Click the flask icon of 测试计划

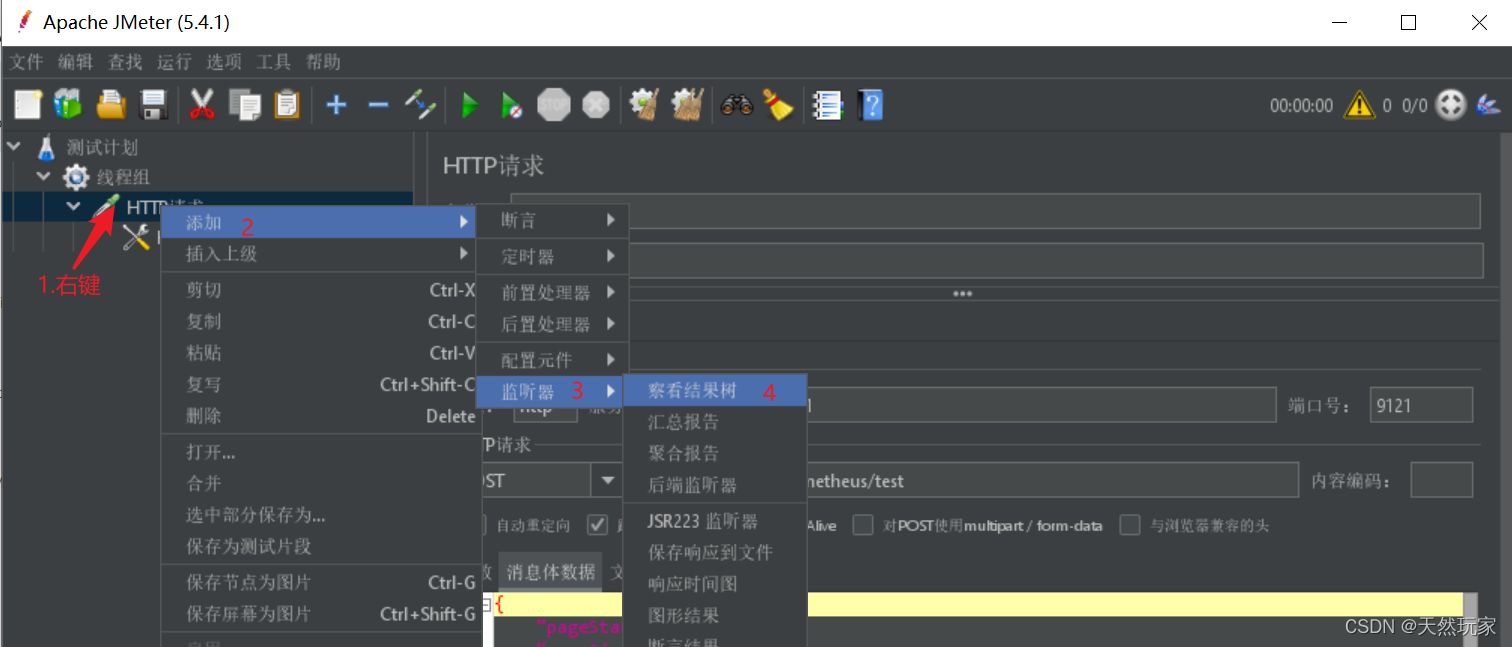pos(47,147)
